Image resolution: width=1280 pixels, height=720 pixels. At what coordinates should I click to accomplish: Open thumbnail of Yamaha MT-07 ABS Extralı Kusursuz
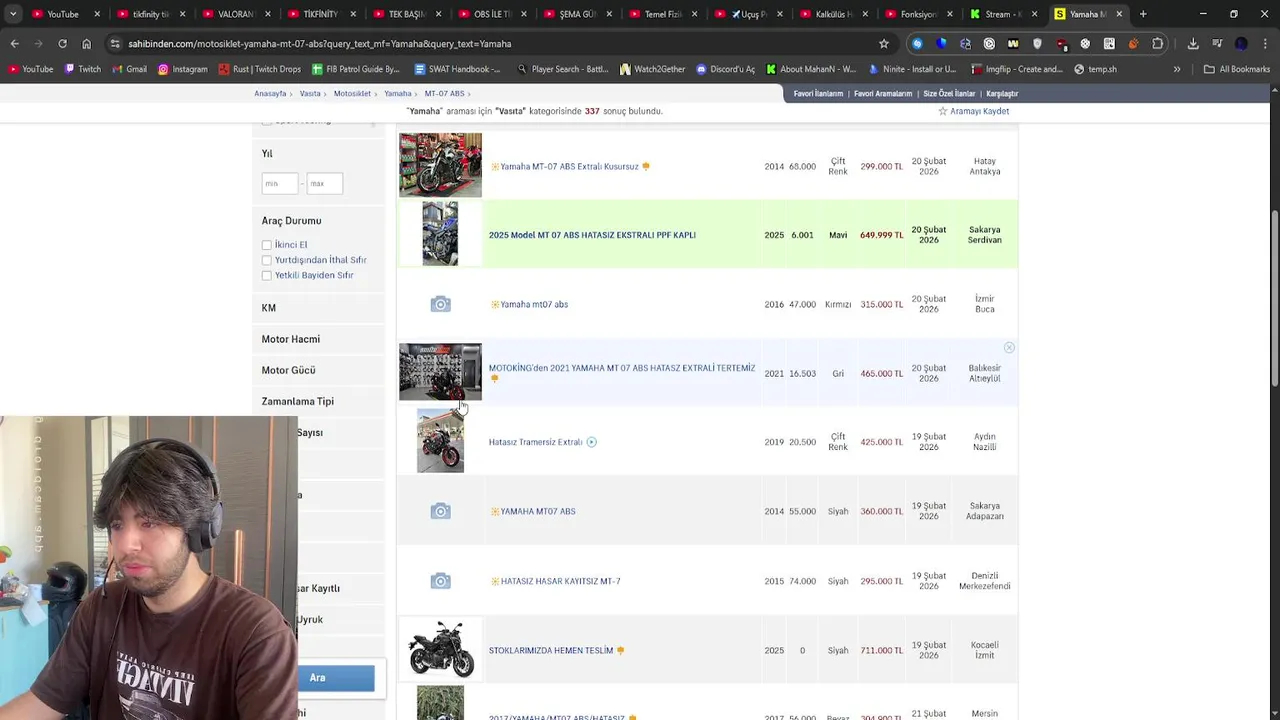pos(440,165)
